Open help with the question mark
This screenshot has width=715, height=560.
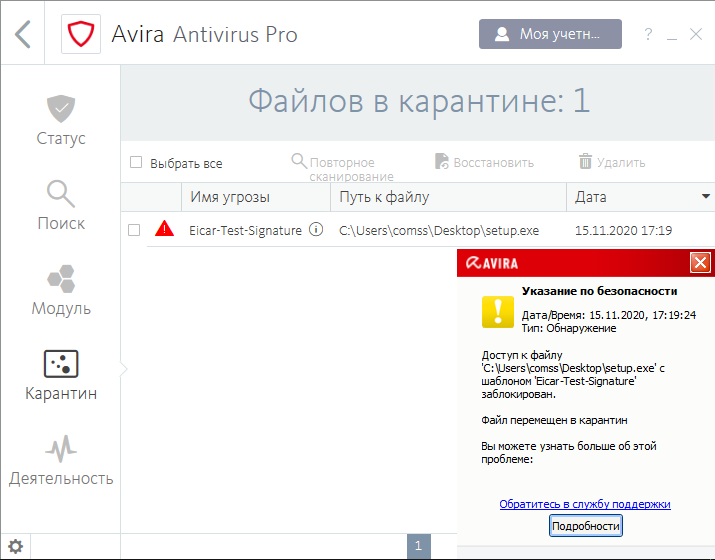coord(648,34)
